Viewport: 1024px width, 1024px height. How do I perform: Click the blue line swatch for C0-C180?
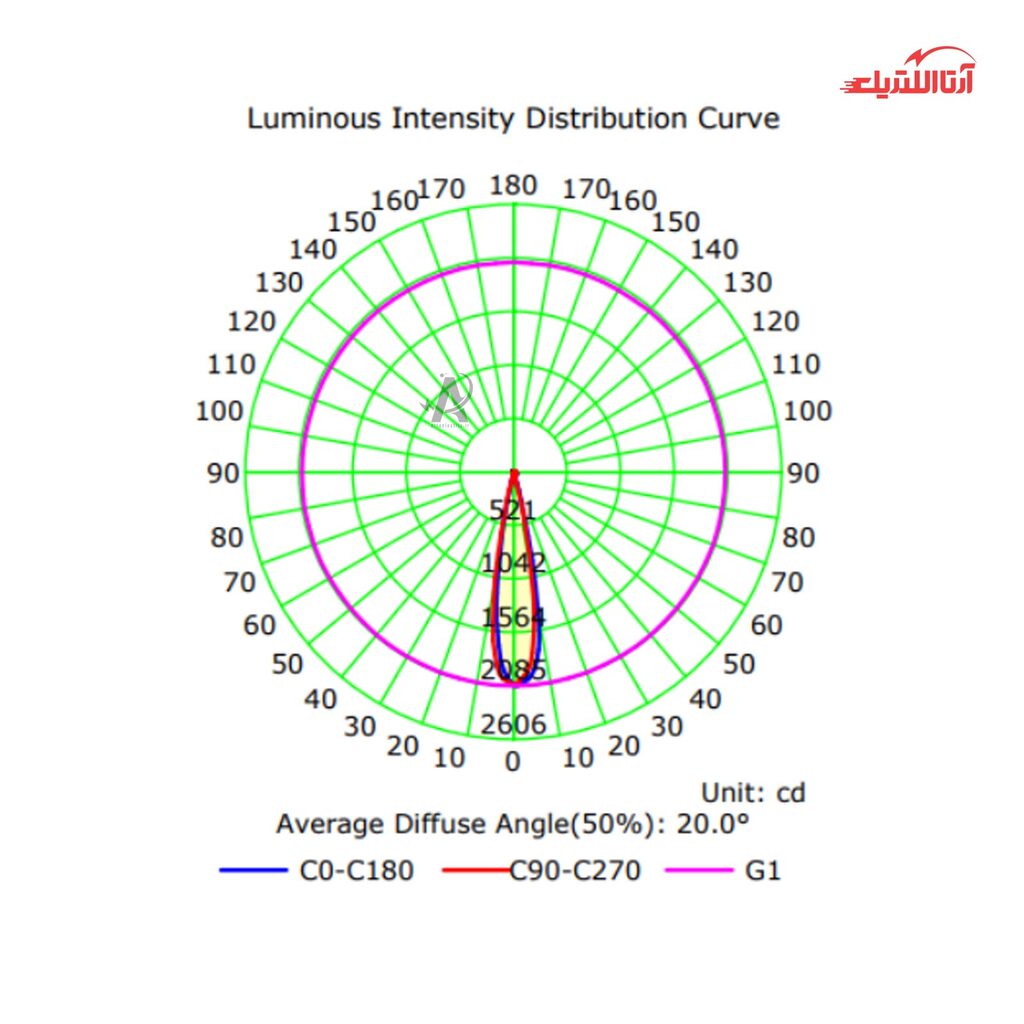(x=253, y=871)
